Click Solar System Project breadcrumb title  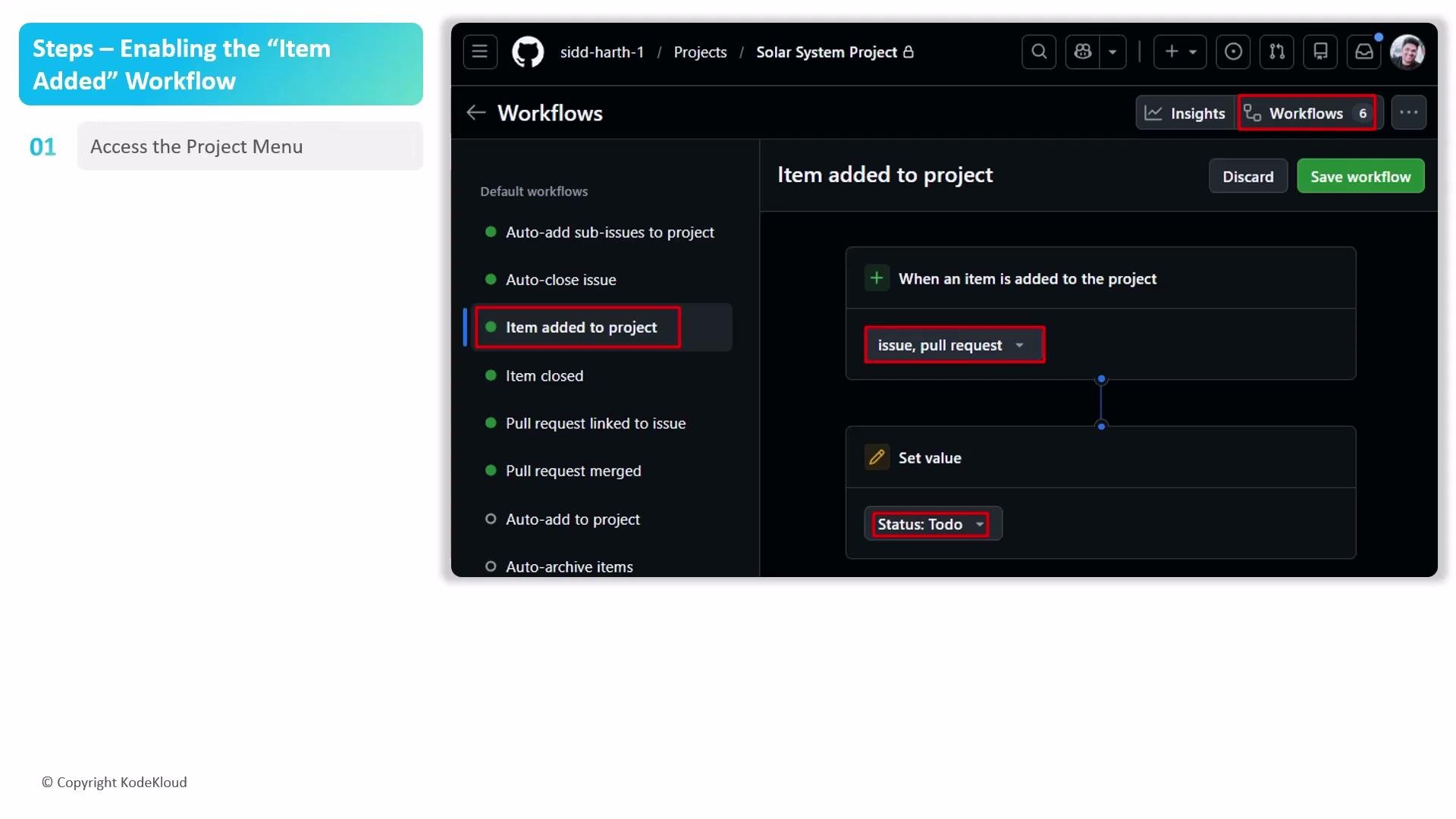(x=827, y=52)
